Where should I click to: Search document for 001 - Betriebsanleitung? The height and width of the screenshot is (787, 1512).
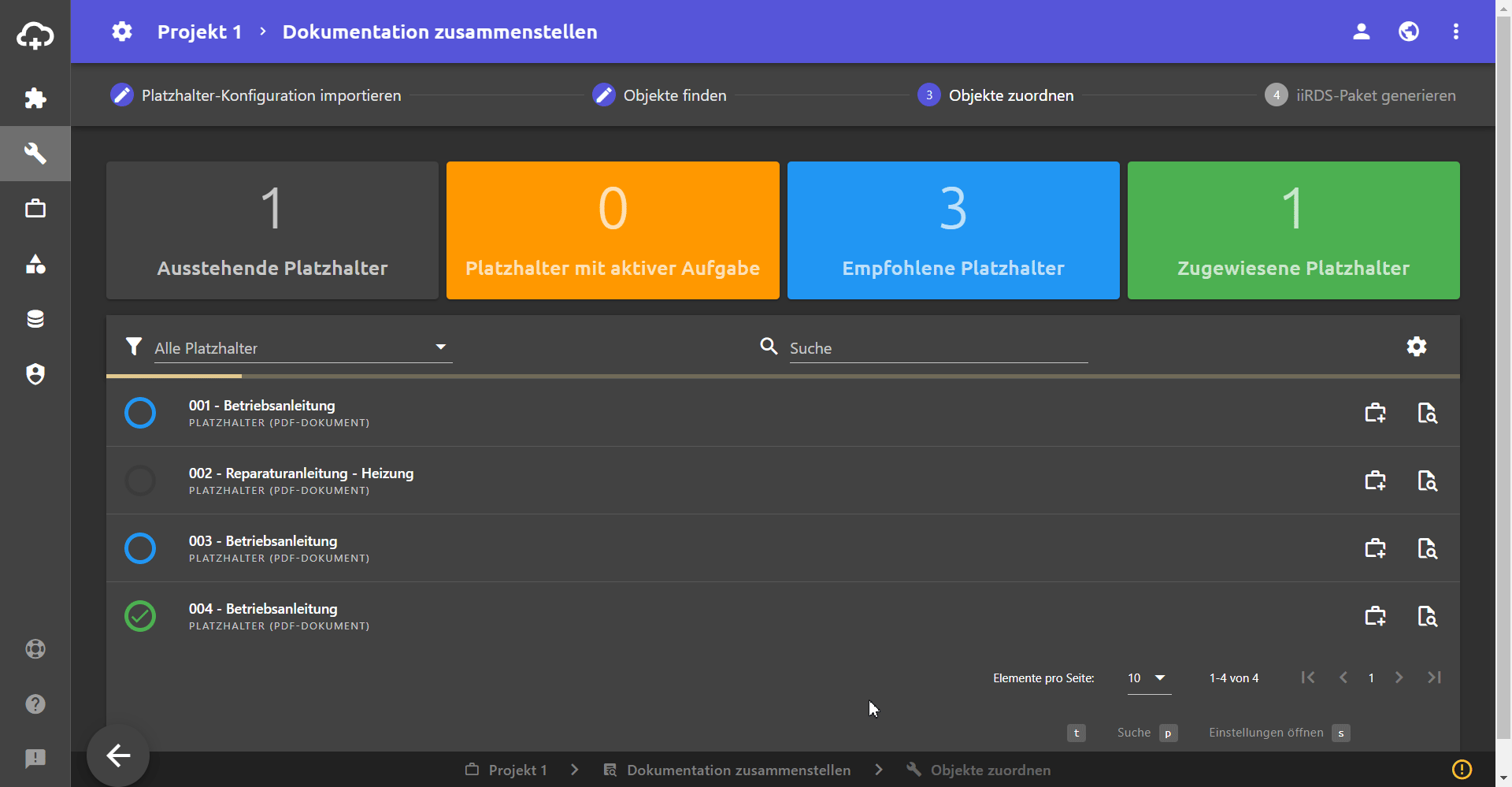pyautogui.click(x=1428, y=413)
